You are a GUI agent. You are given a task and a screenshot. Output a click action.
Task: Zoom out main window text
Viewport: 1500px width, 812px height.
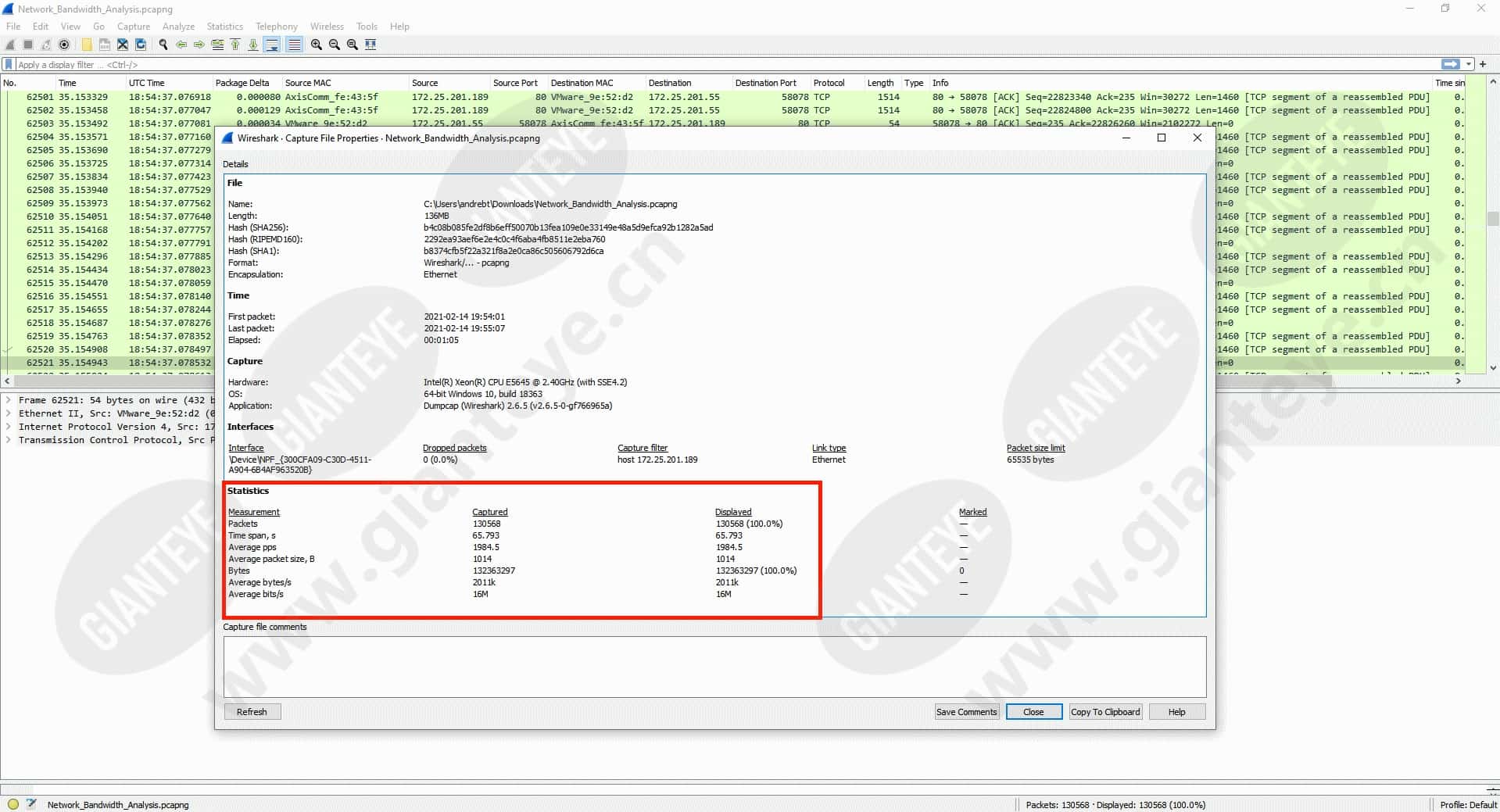tap(335, 45)
